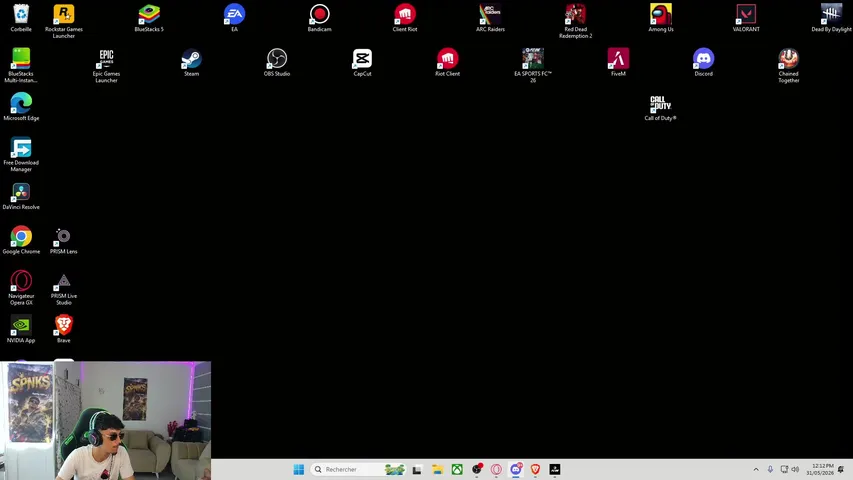Click Google Chrome desktop shortcut

tap(21, 240)
